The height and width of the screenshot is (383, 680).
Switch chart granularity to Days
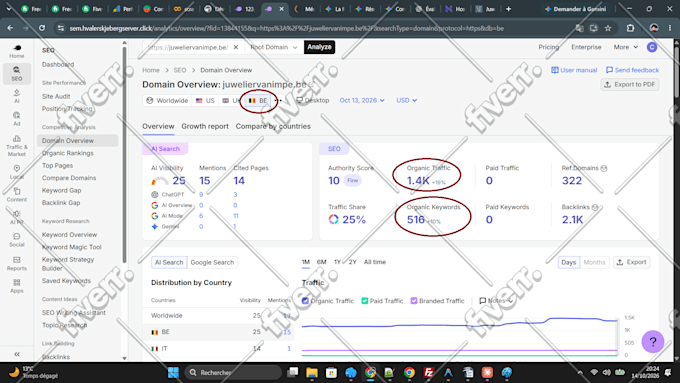569,262
